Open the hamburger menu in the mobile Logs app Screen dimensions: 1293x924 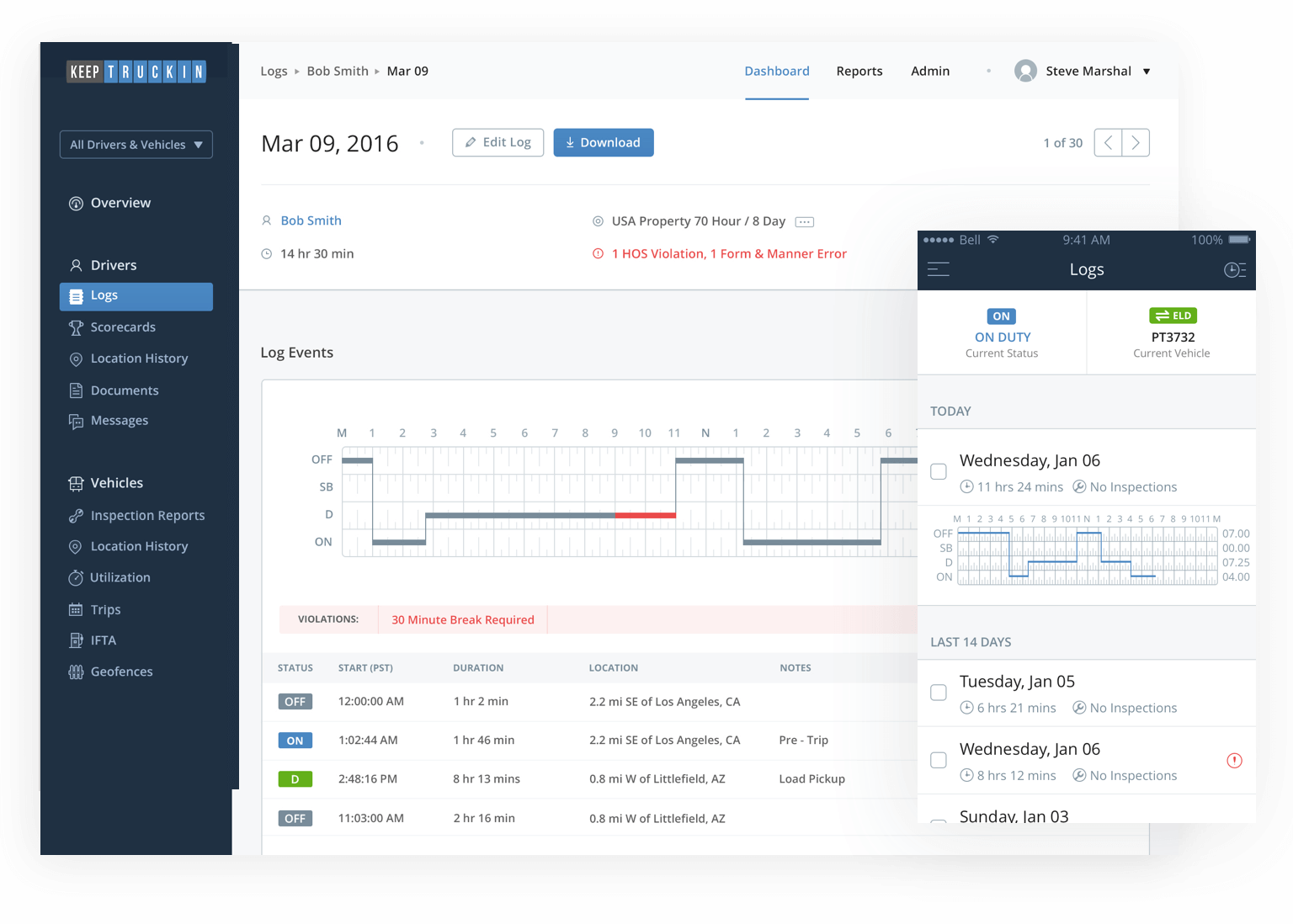939,269
